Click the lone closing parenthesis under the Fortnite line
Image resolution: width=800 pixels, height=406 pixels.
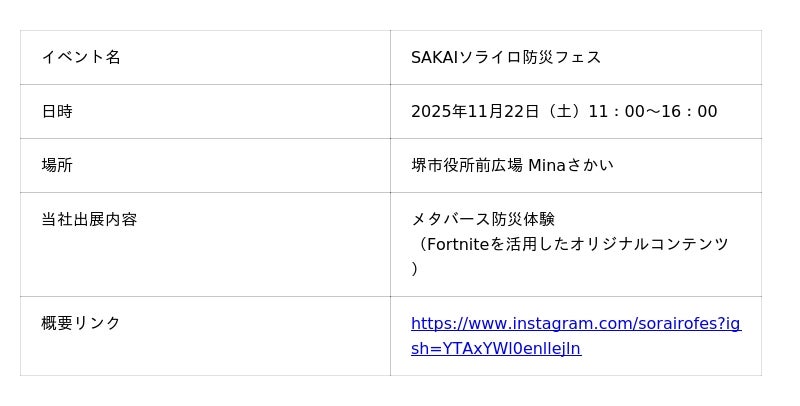click(x=415, y=269)
